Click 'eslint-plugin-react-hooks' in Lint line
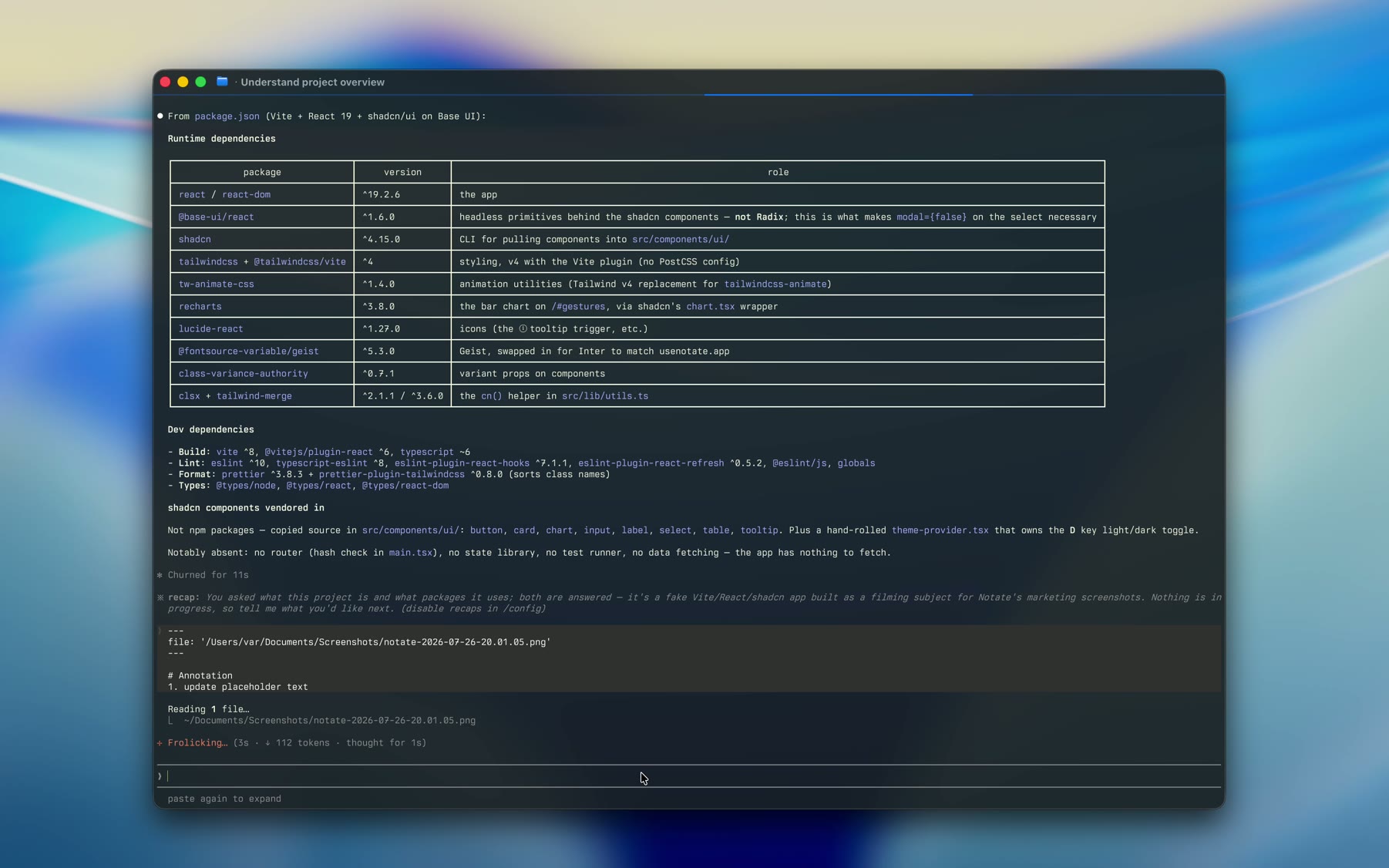Image resolution: width=1389 pixels, height=868 pixels. point(462,463)
